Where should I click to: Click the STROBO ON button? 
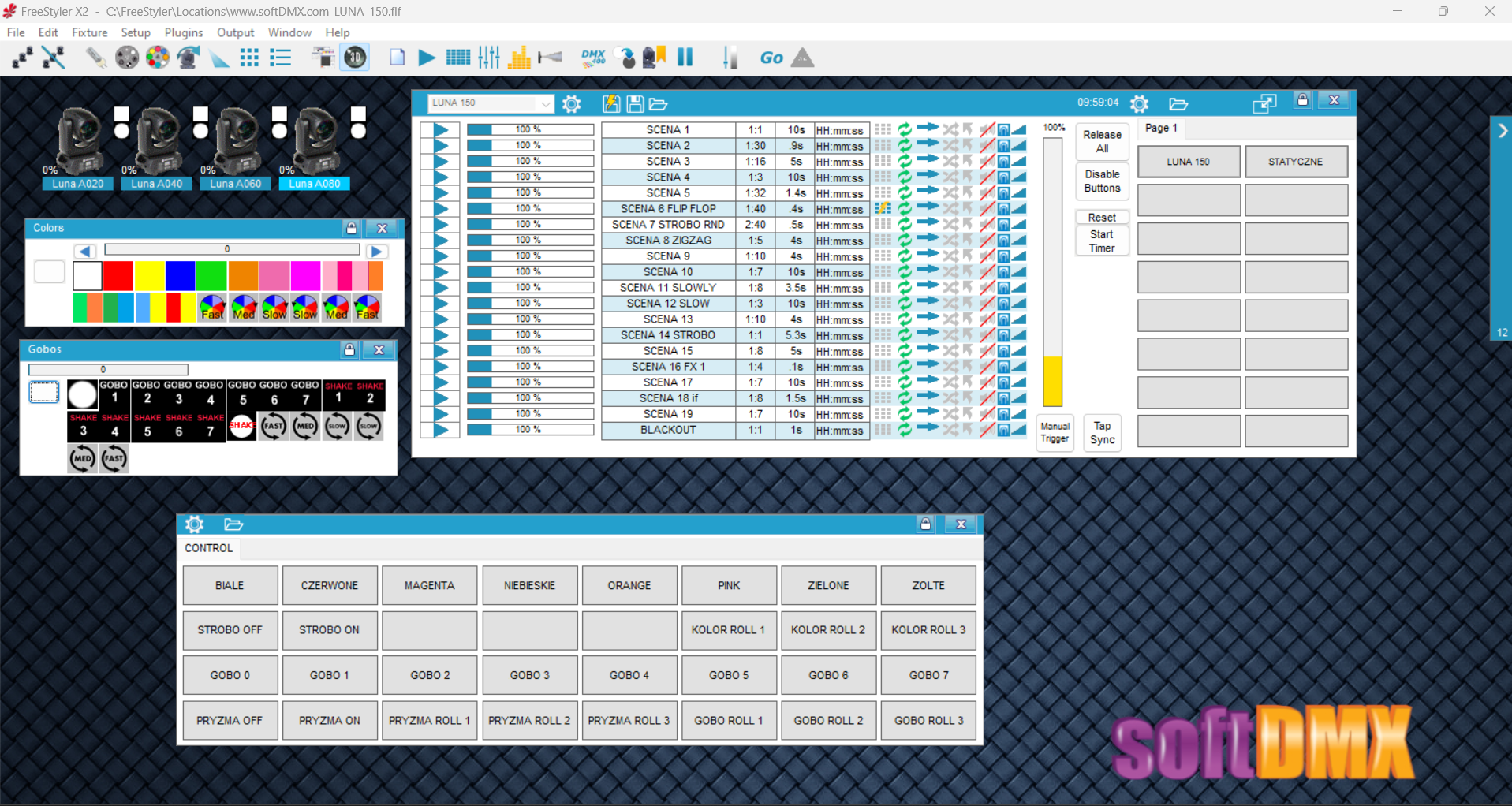click(330, 630)
